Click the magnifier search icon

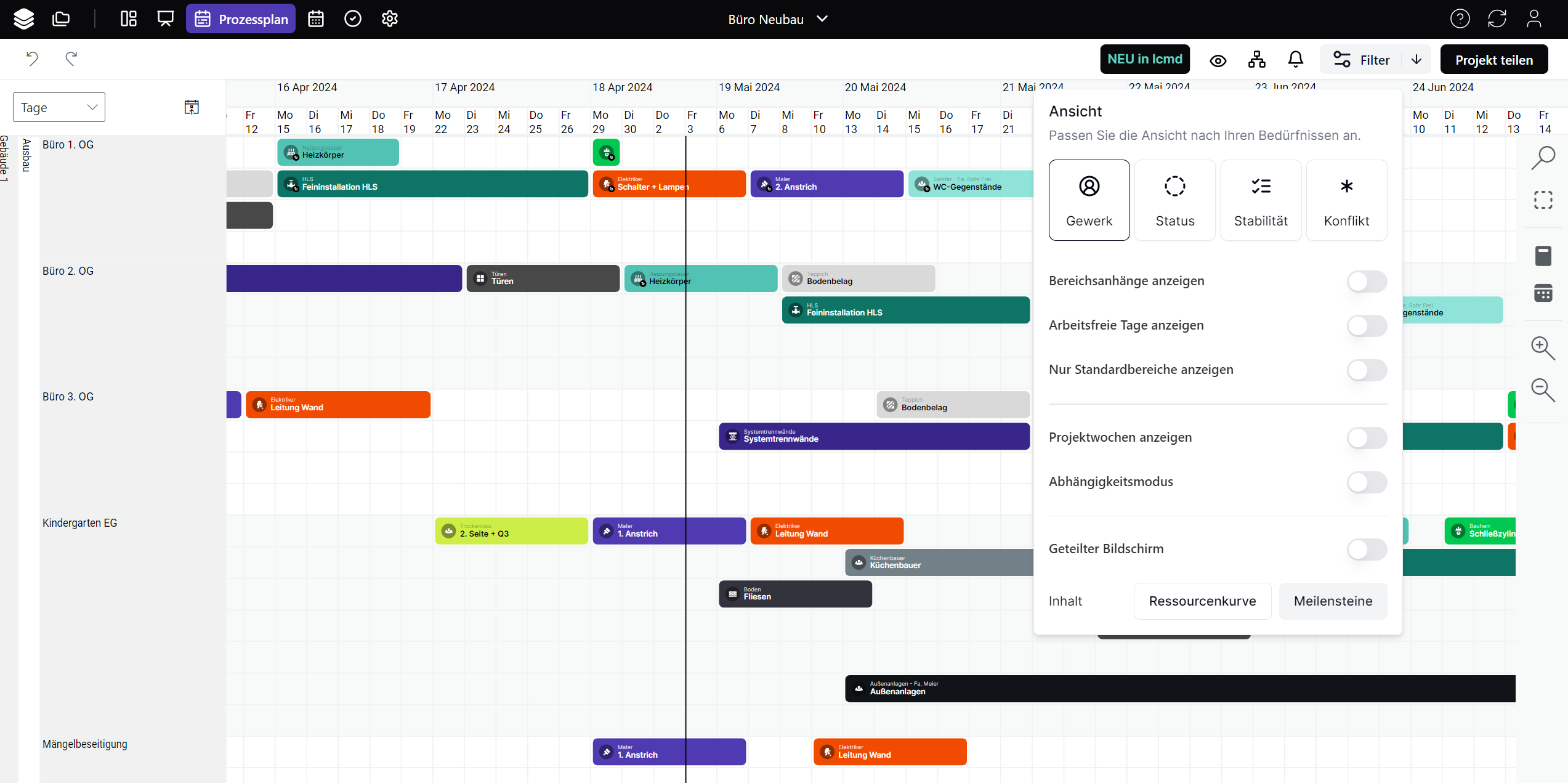point(1543,158)
